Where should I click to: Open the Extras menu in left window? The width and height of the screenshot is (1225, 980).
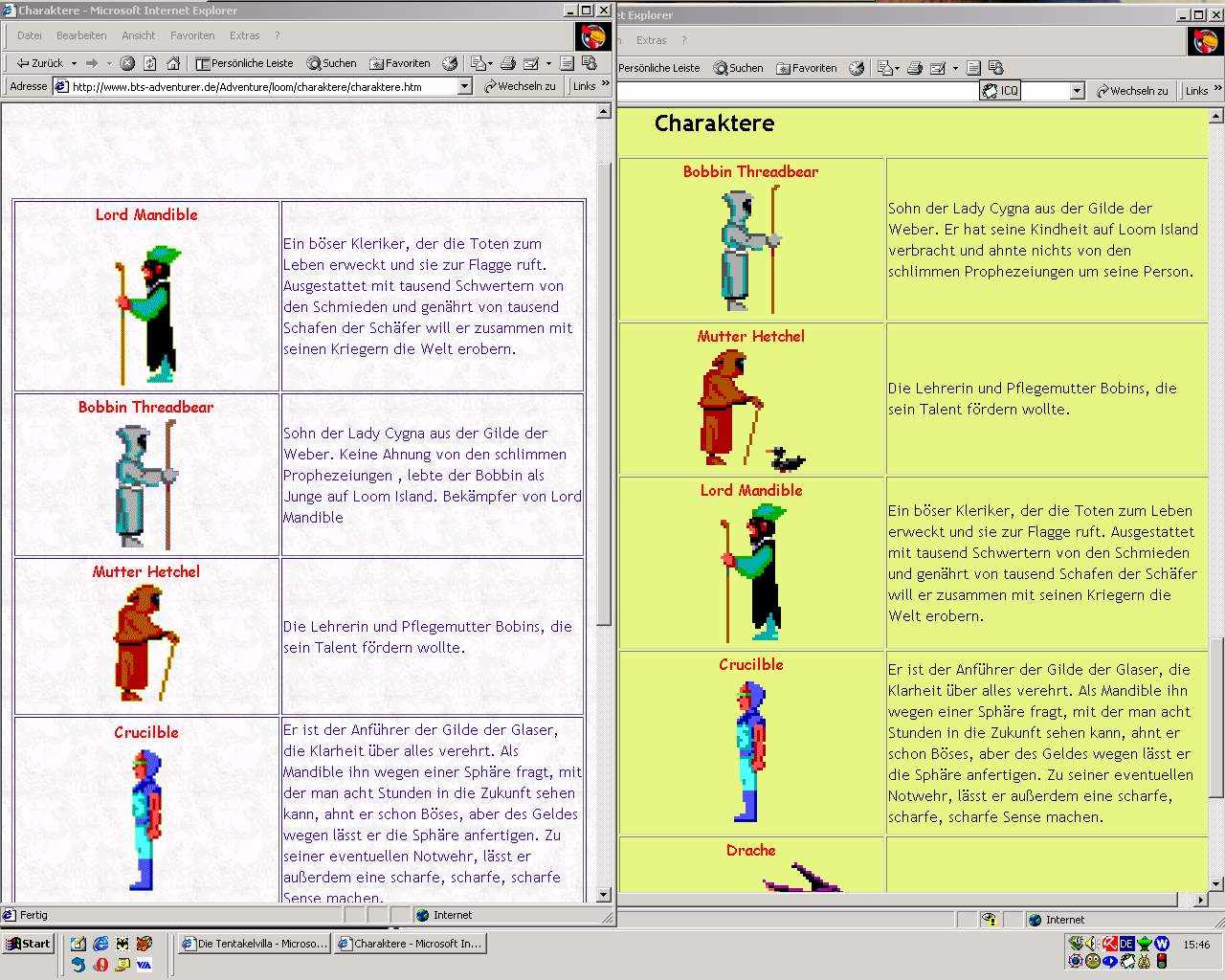(x=244, y=35)
